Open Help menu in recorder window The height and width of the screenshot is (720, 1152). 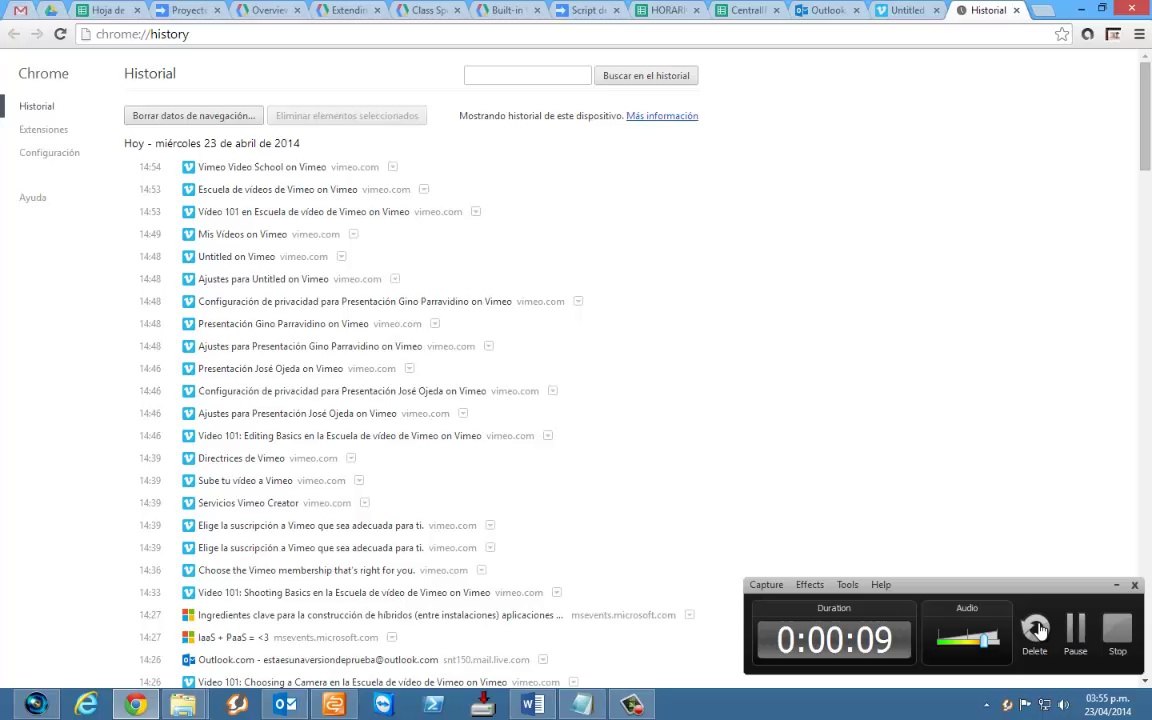(x=881, y=585)
